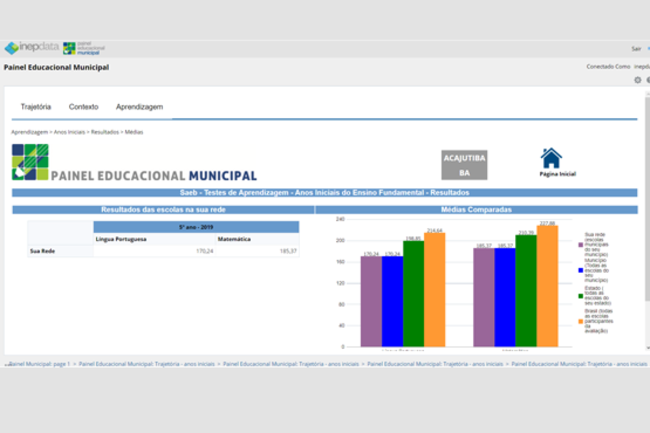Click the 5º ano - 2019 table header
650x433 pixels.
click(x=195, y=228)
